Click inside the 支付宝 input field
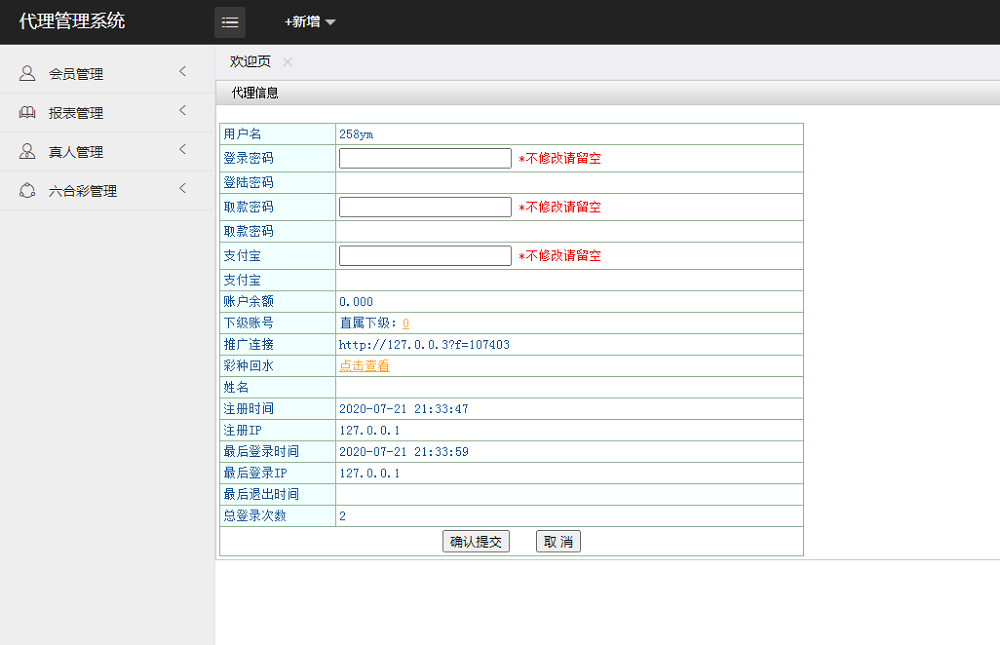The image size is (1000, 645). (x=424, y=255)
